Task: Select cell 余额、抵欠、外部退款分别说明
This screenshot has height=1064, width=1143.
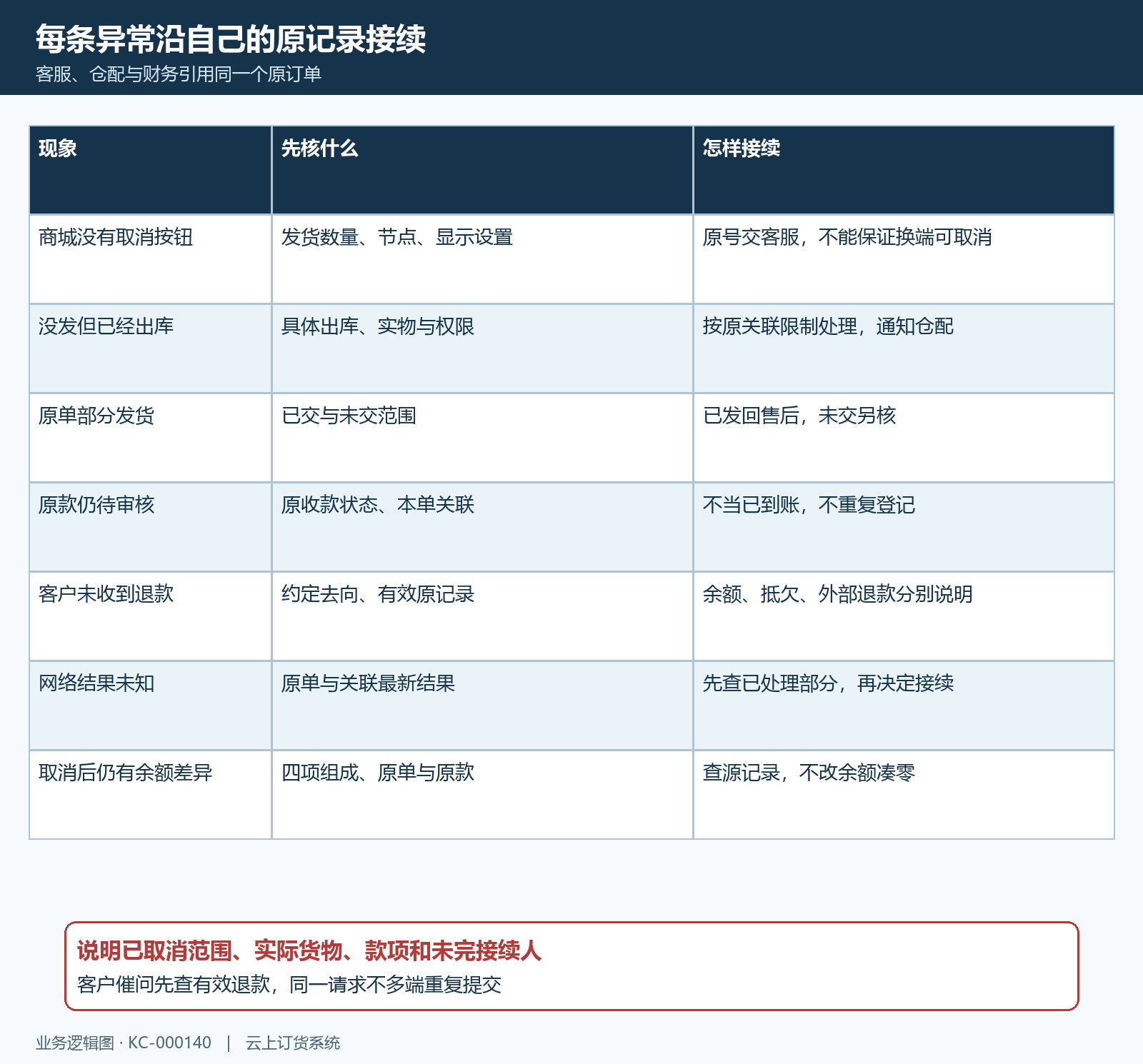Action: coord(904,616)
